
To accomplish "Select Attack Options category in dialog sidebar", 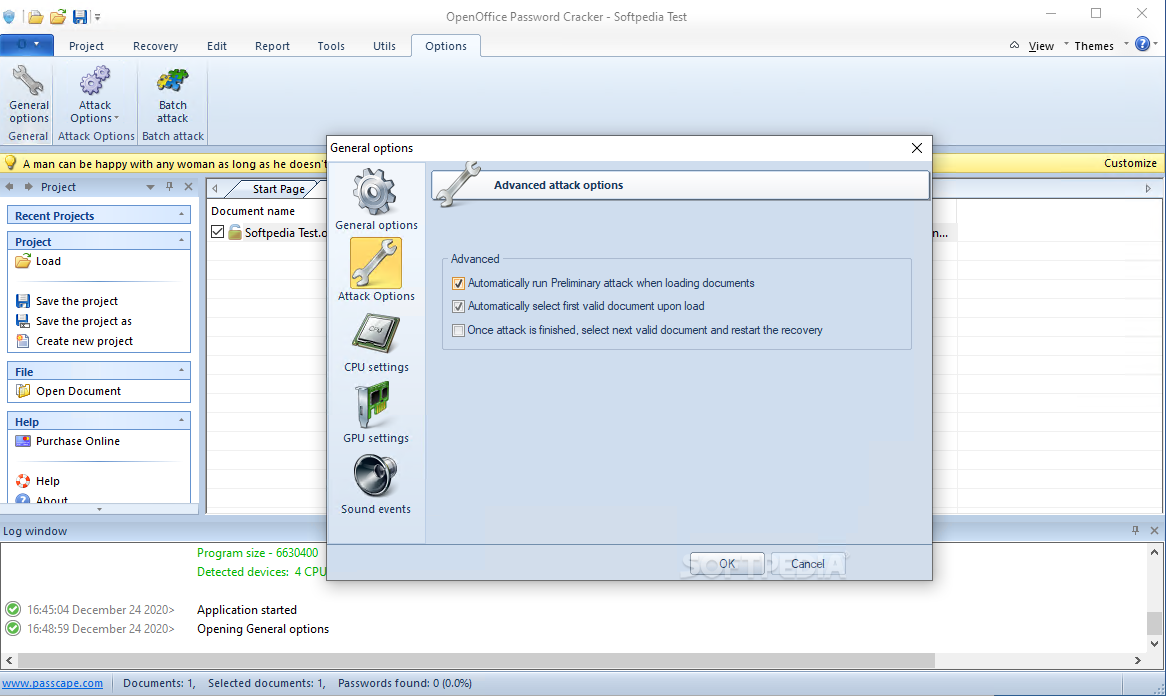I will point(376,269).
